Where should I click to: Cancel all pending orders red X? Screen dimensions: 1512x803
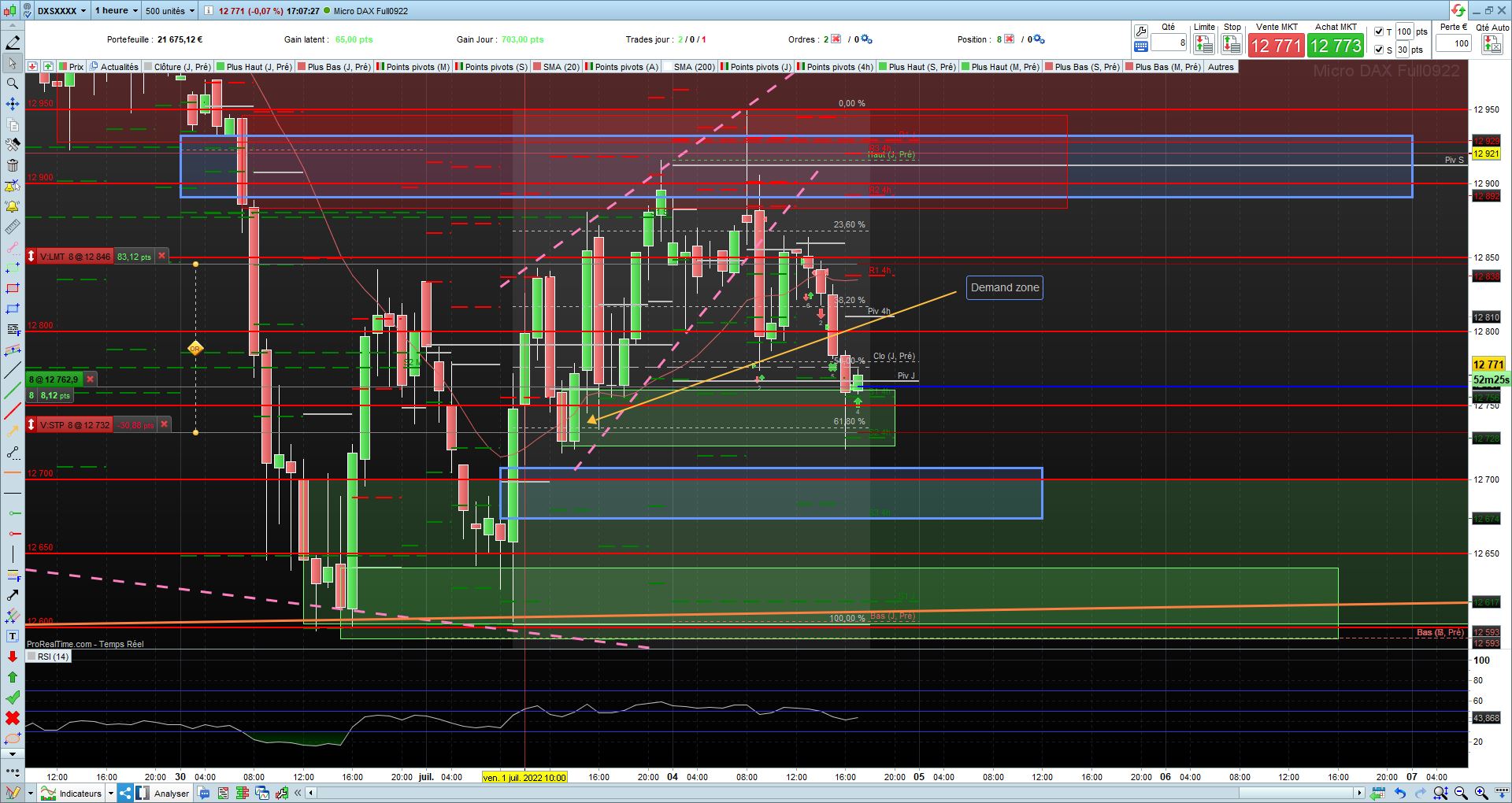[x=836, y=39]
